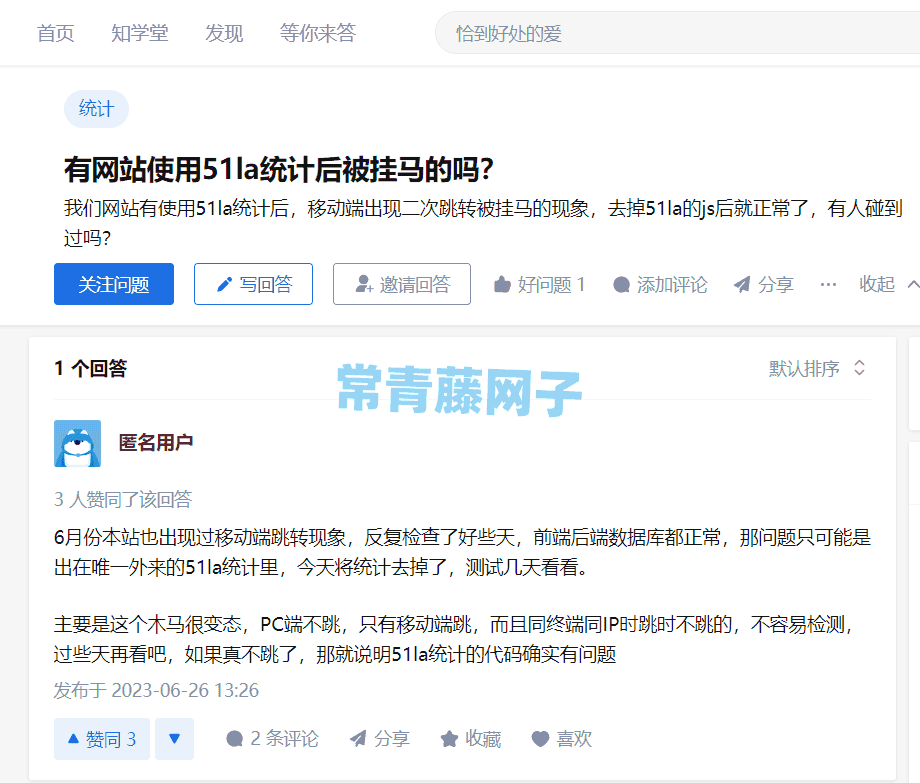Click the 添加评论 speech bubble icon
The height and width of the screenshot is (783, 920).
pyautogui.click(x=621, y=284)
